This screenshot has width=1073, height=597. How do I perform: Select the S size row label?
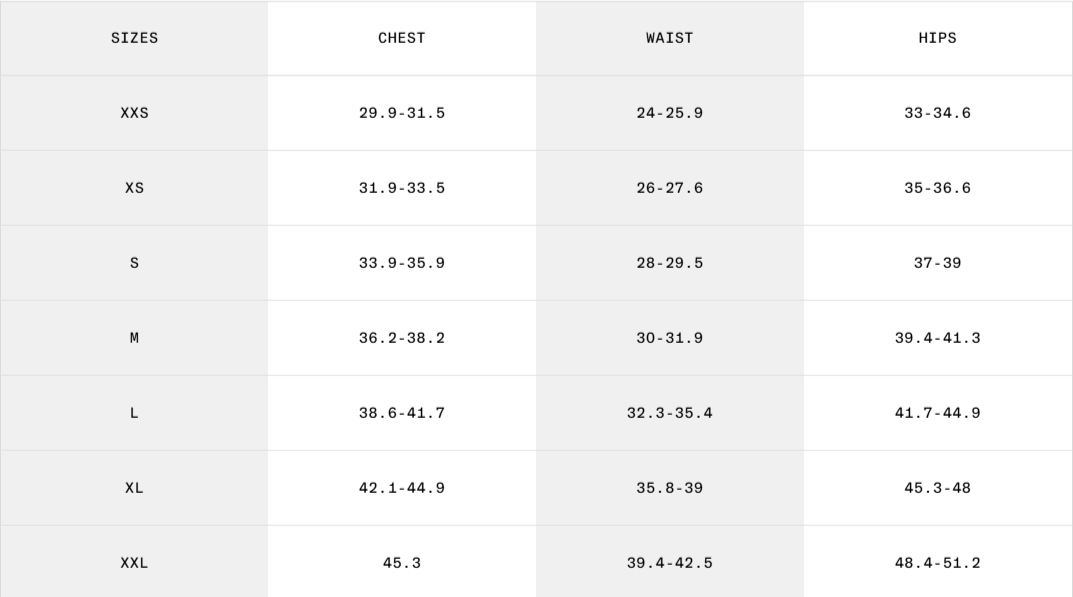pos(134,263)
